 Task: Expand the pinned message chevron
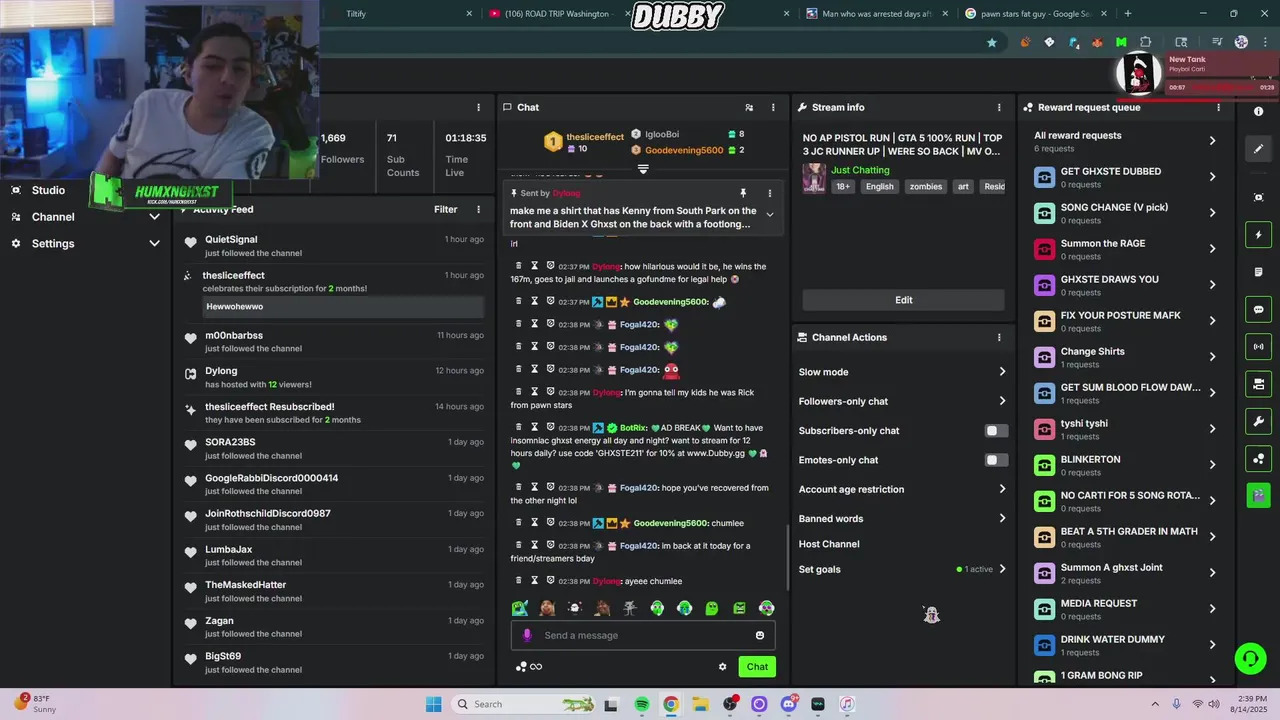[769, 214]
